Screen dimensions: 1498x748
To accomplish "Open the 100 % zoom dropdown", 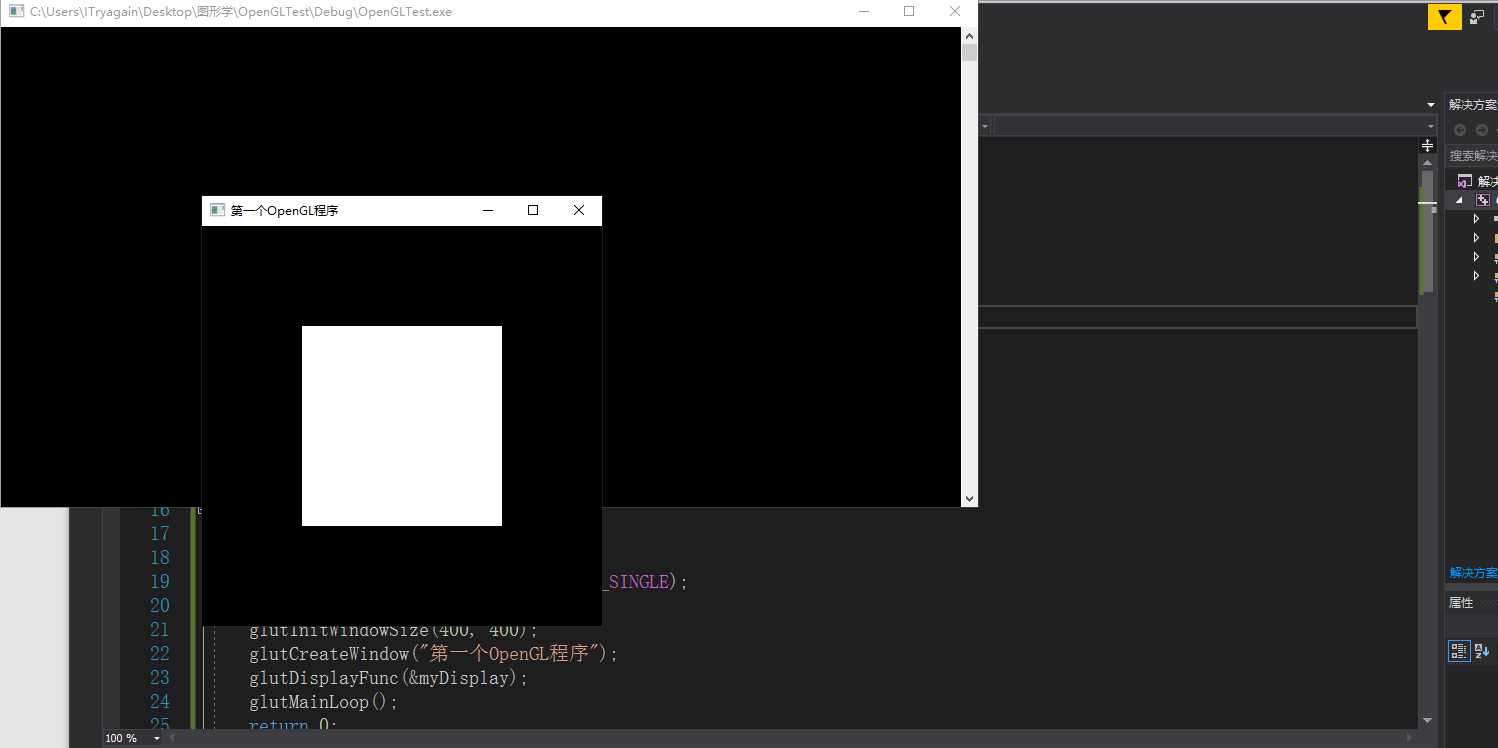I will (157, 738).
